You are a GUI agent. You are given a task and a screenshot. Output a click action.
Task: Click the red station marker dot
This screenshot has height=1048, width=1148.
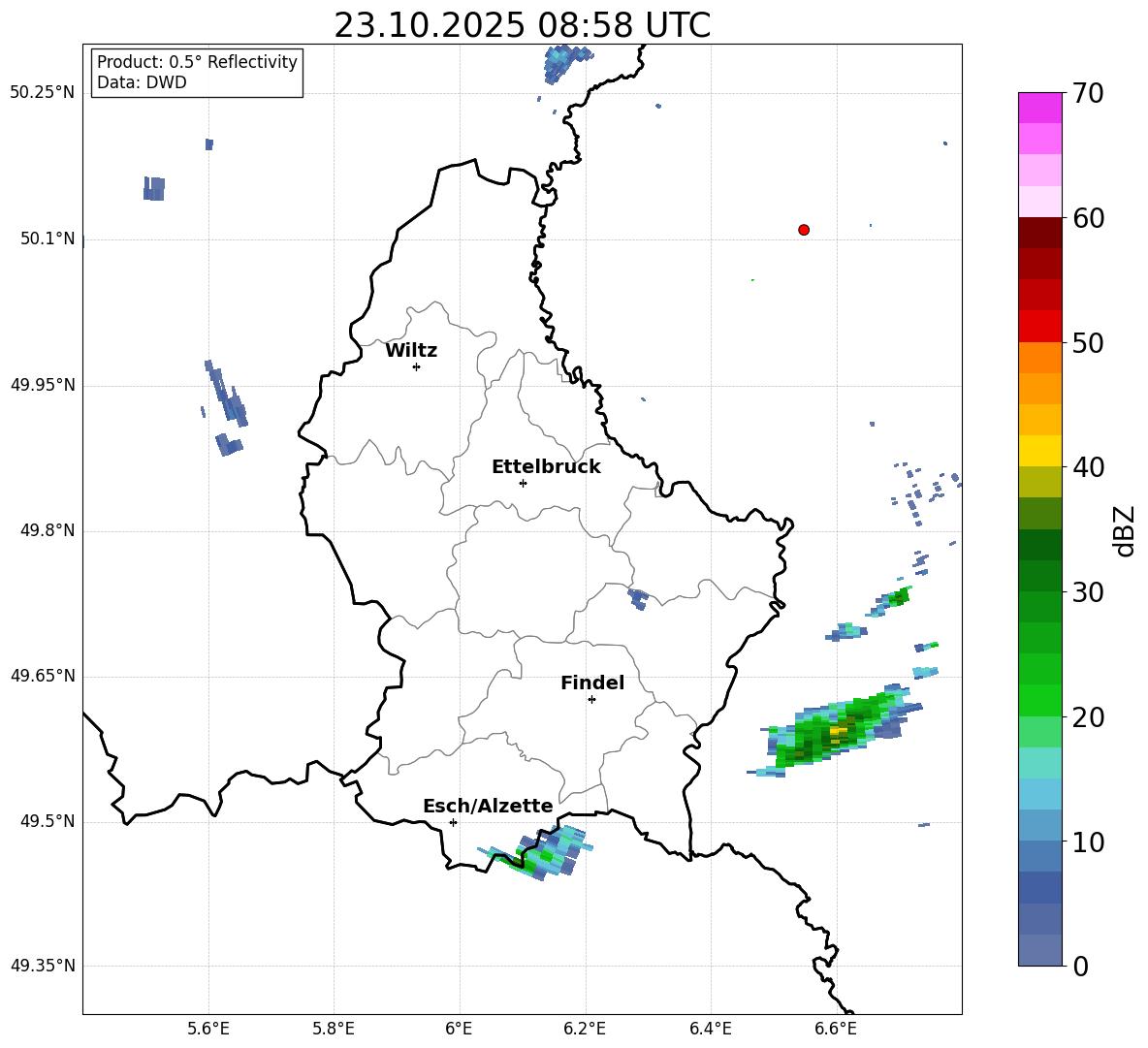click(x=803, y=230)
